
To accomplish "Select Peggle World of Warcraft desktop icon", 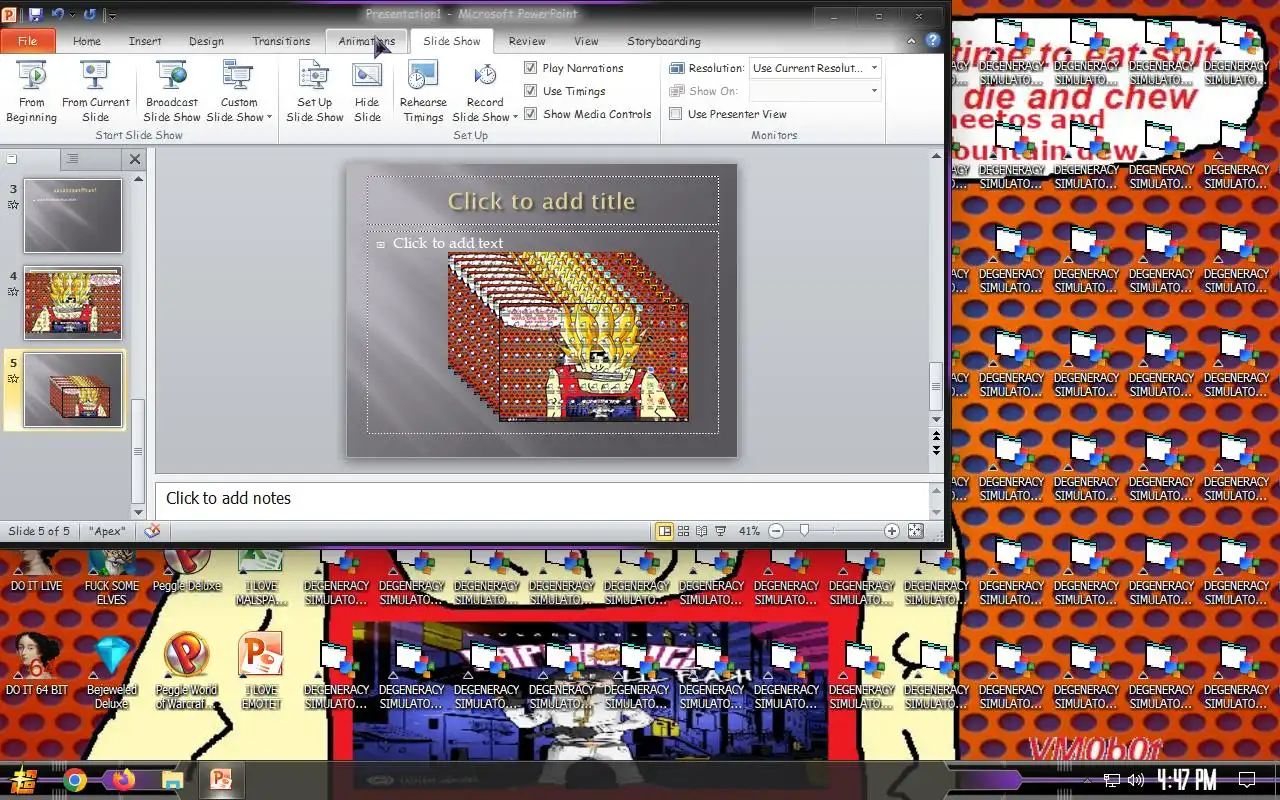I will [x=186, y=670].
